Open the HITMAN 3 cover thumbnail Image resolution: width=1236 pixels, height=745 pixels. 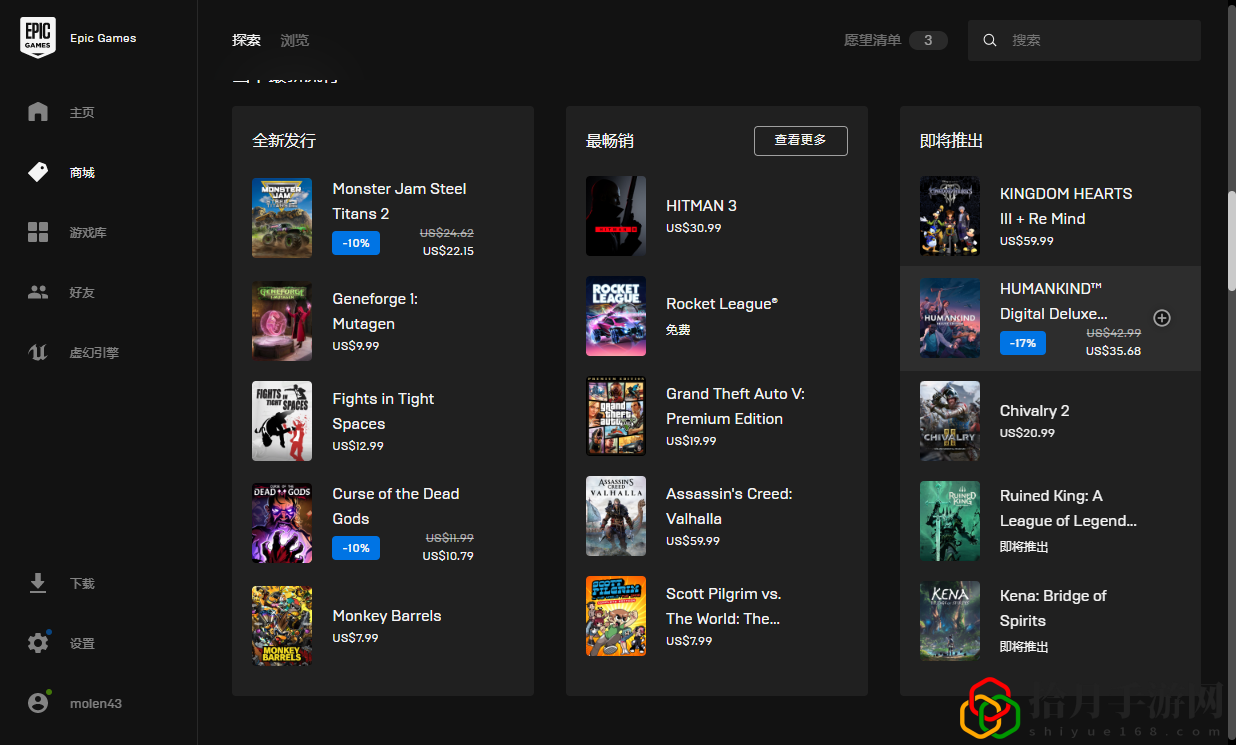(x=616, y=216)
